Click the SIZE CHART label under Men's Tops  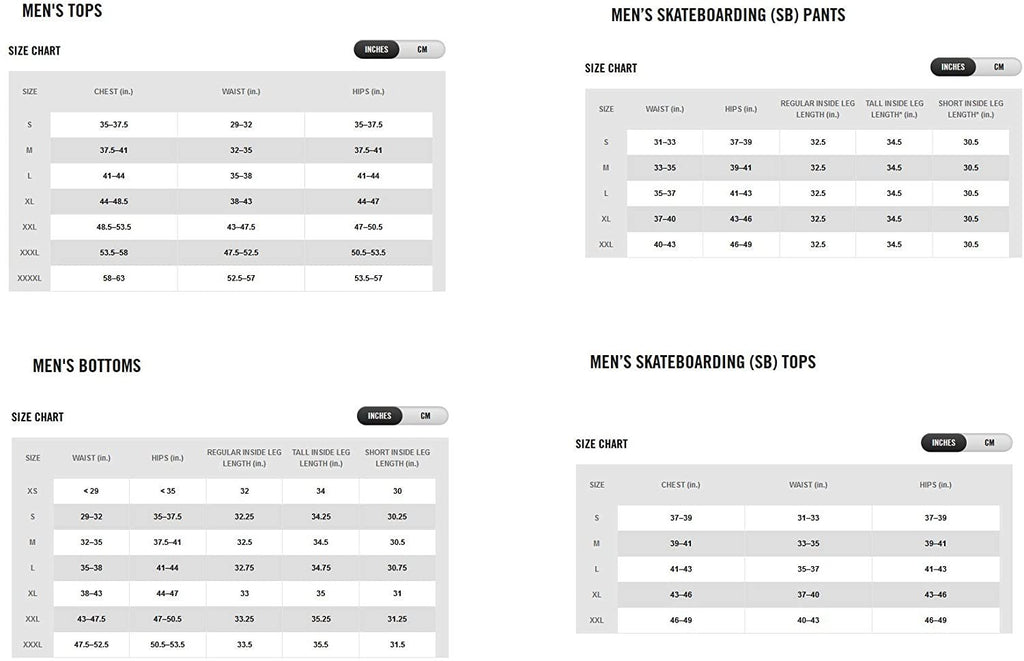point(33,49)
